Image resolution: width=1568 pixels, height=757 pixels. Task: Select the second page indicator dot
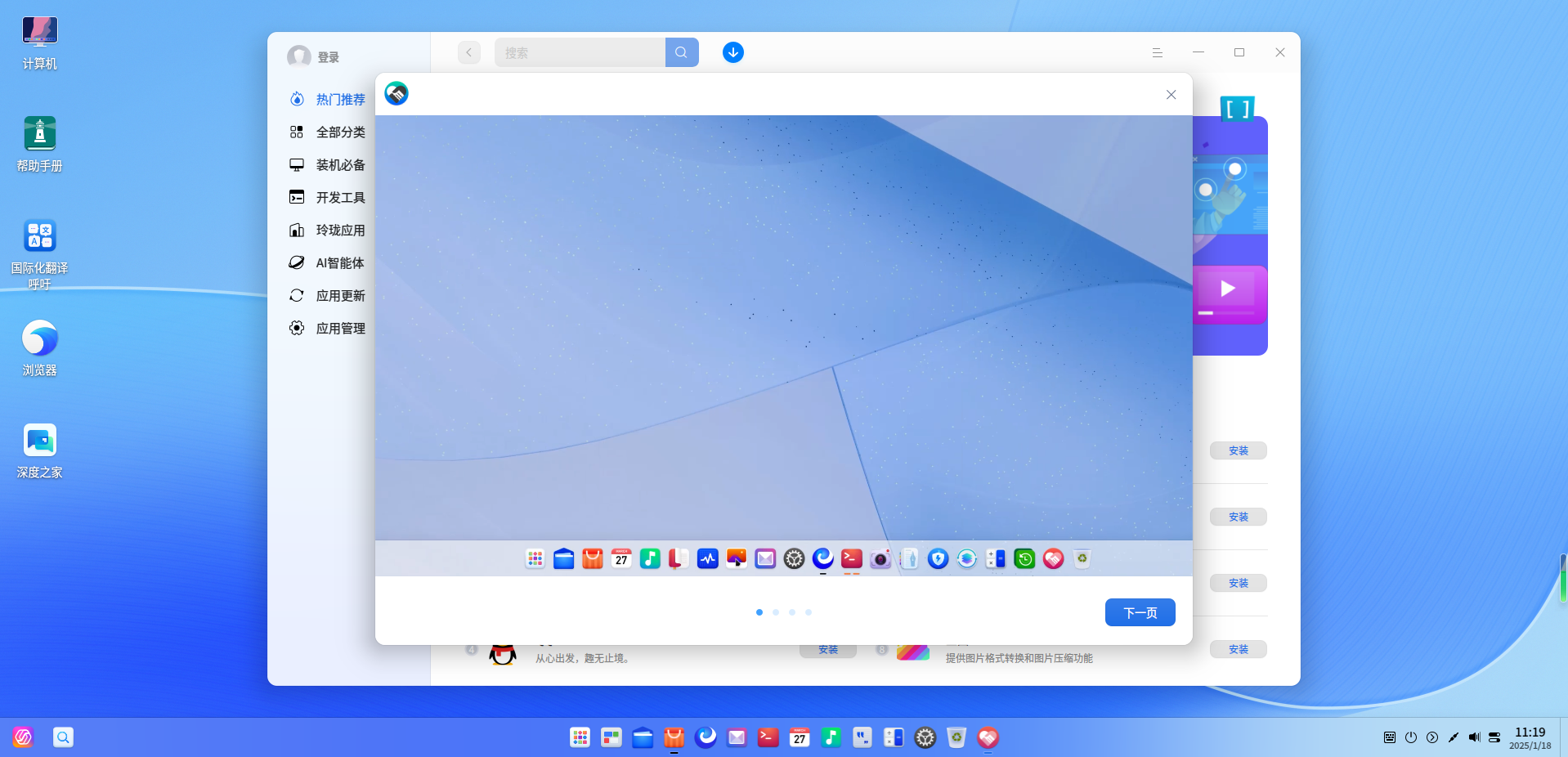click(776, 612)
